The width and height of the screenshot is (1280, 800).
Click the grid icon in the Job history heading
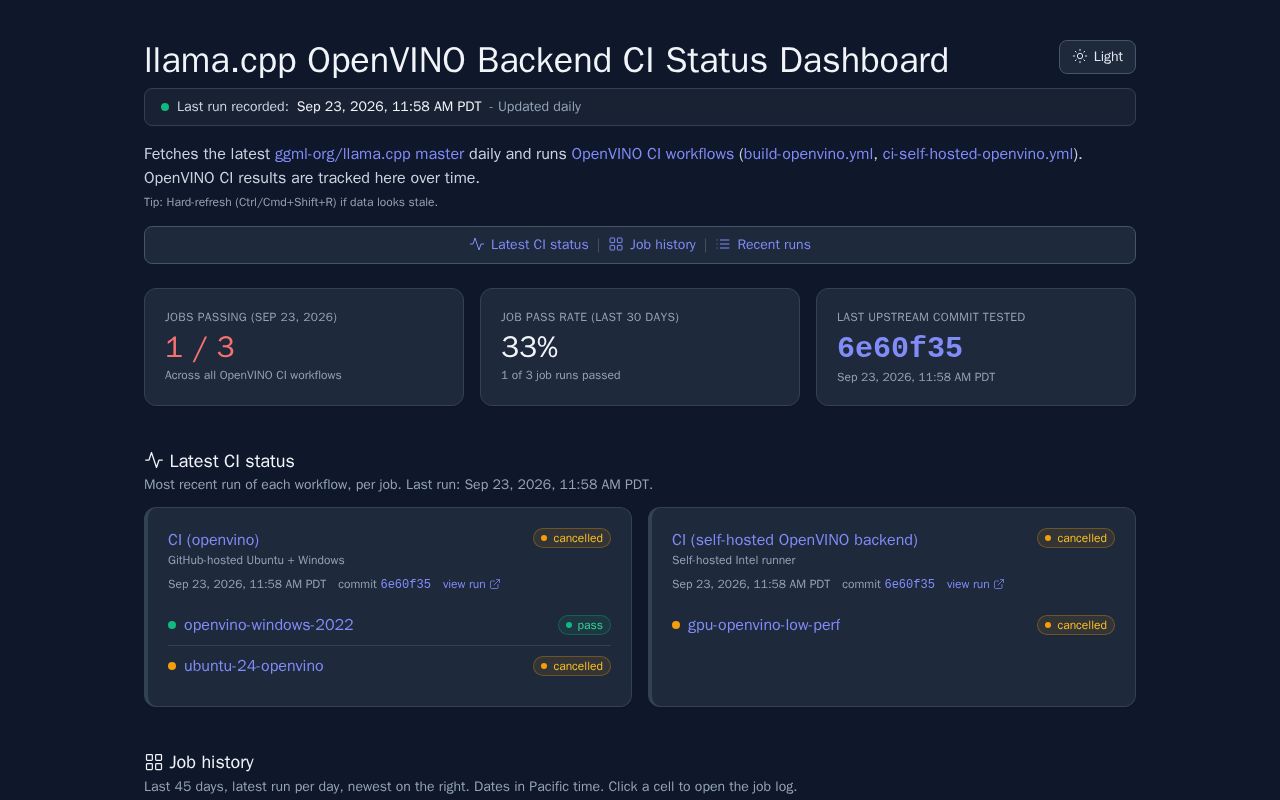coord(154,762)
